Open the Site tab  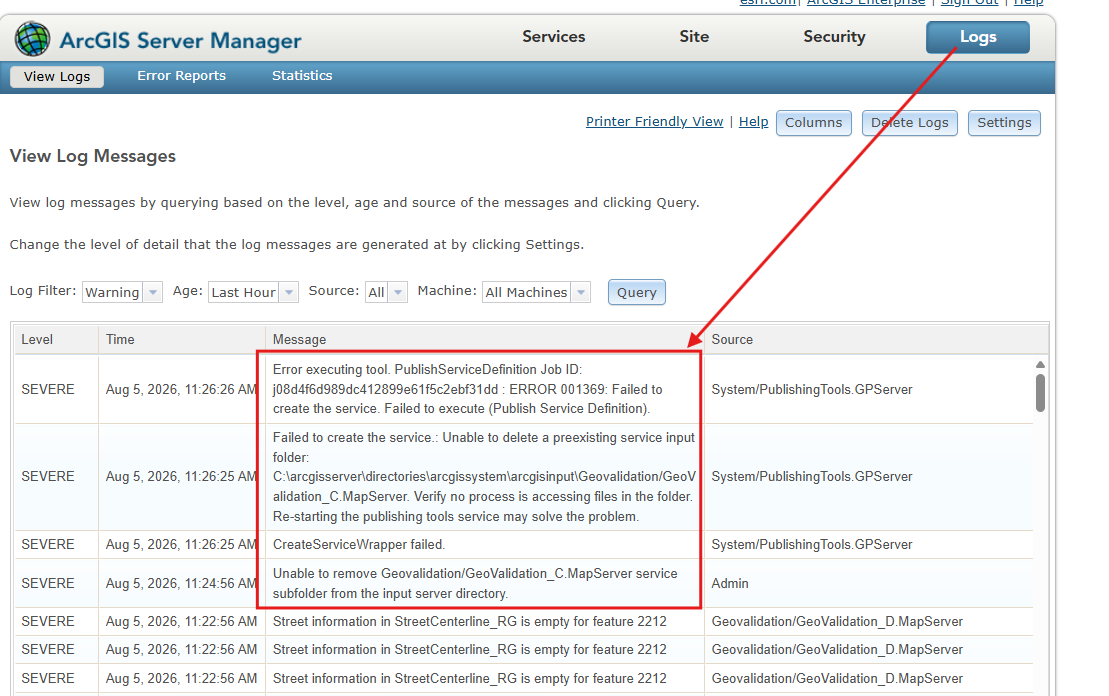coord(694,37)
